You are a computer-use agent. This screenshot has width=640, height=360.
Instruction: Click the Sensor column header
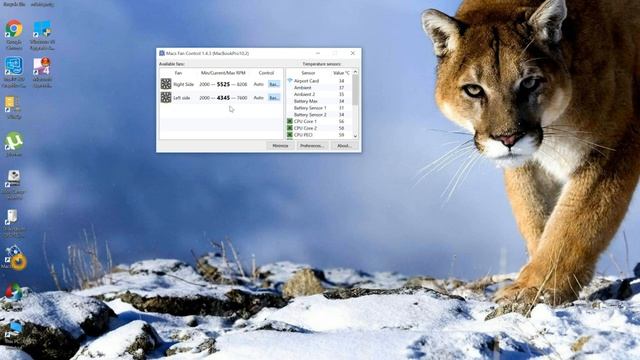pos(308,73)
